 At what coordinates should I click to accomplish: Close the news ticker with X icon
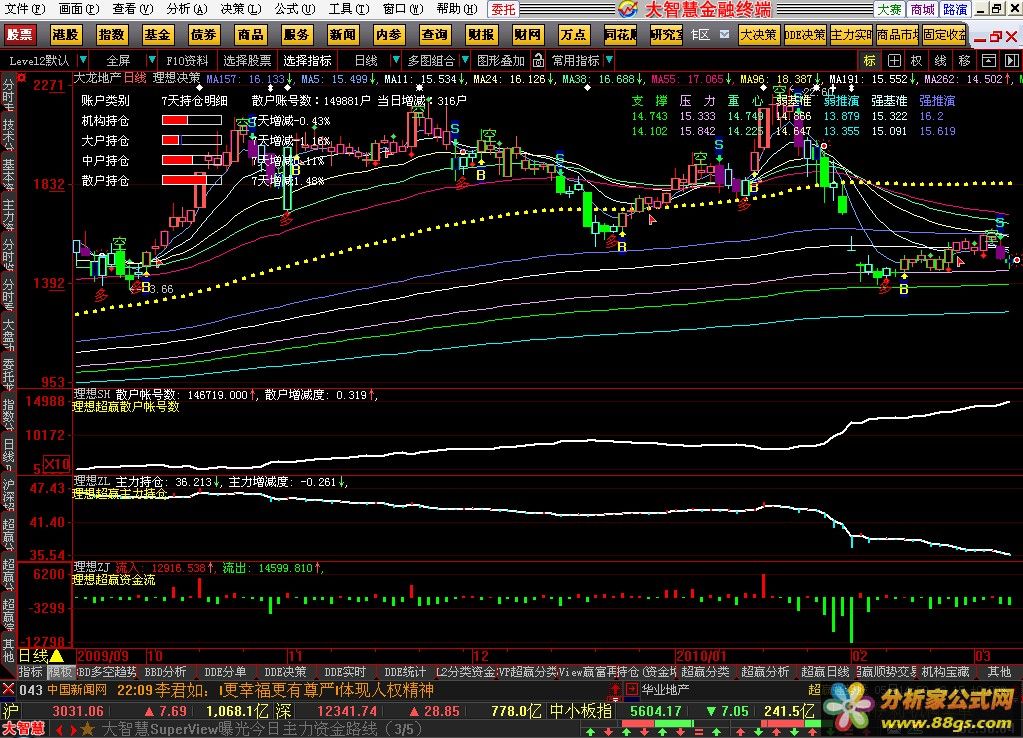coord(8,689)
